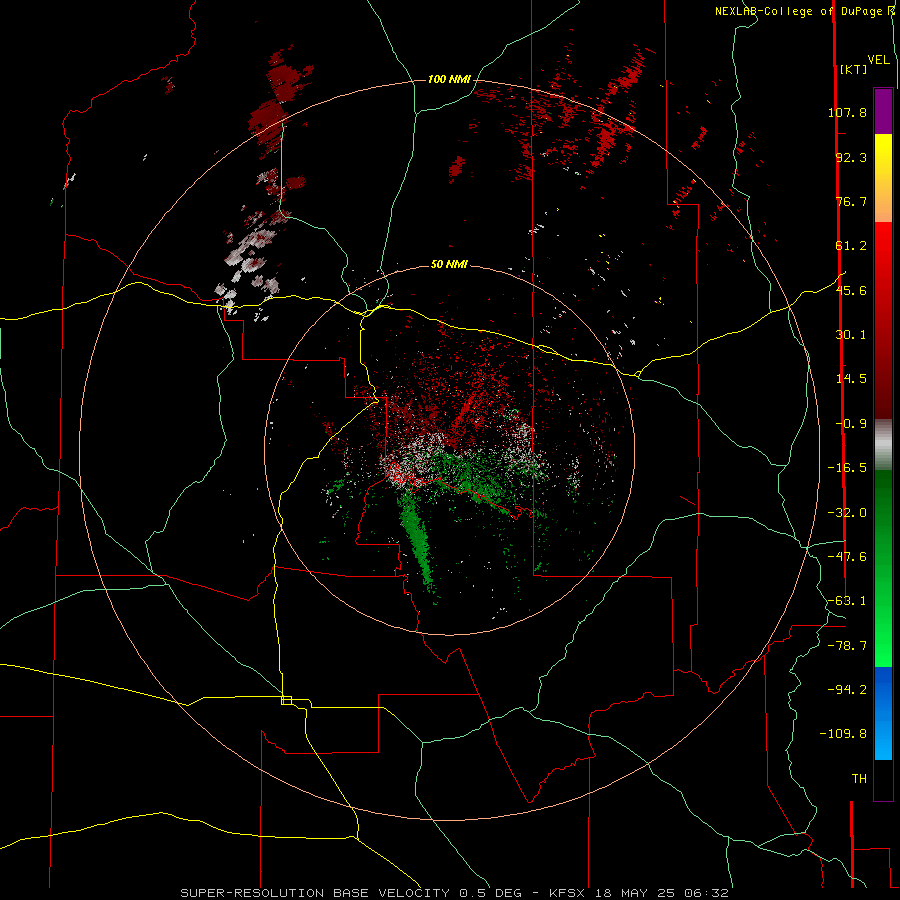Click the 100 NMI range ring label
Viewport: 900px width, 900px height.
[x=449, y=79]
